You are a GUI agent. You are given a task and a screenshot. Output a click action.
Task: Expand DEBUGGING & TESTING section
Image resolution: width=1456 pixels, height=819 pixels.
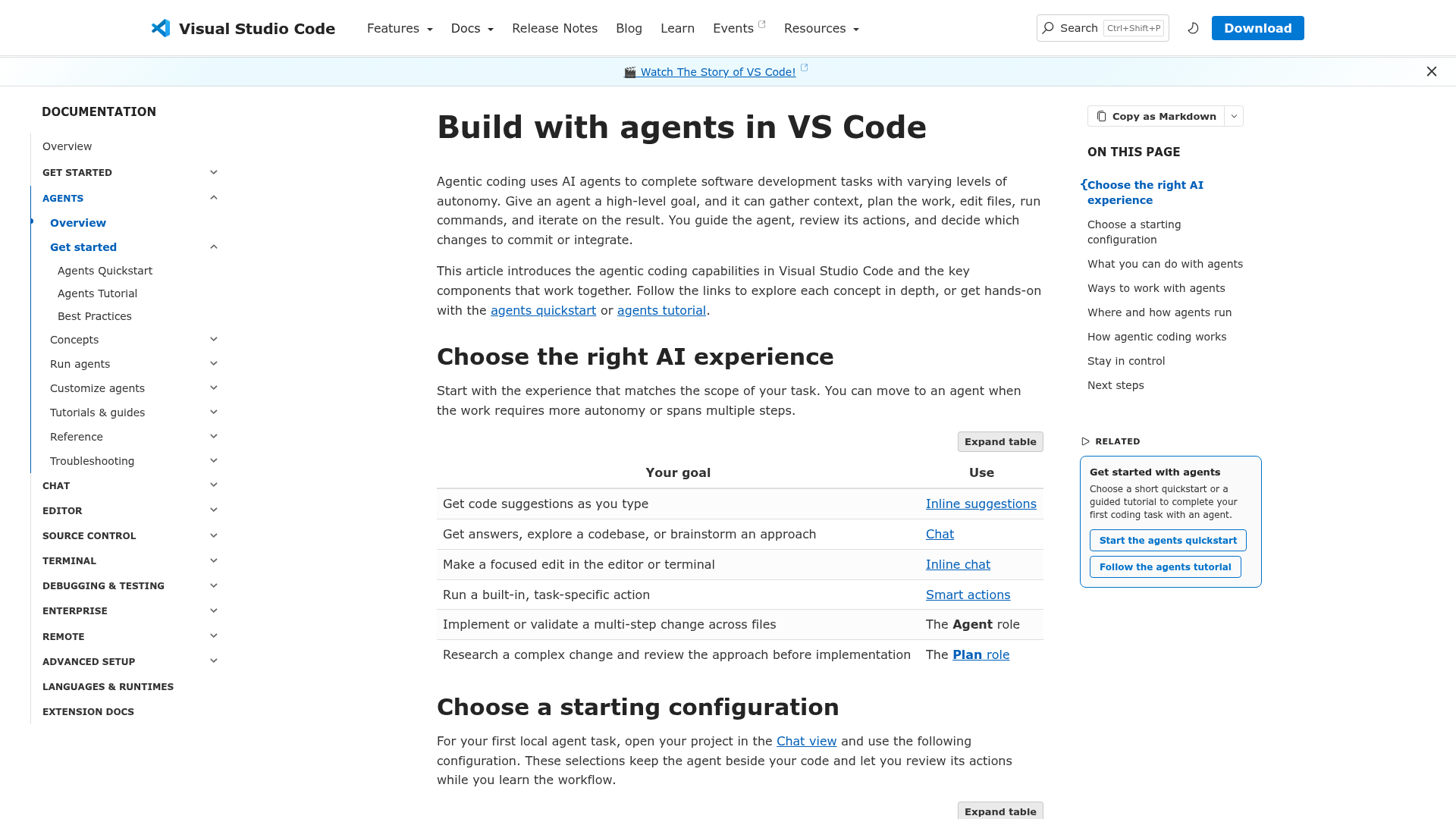(214, 585)
